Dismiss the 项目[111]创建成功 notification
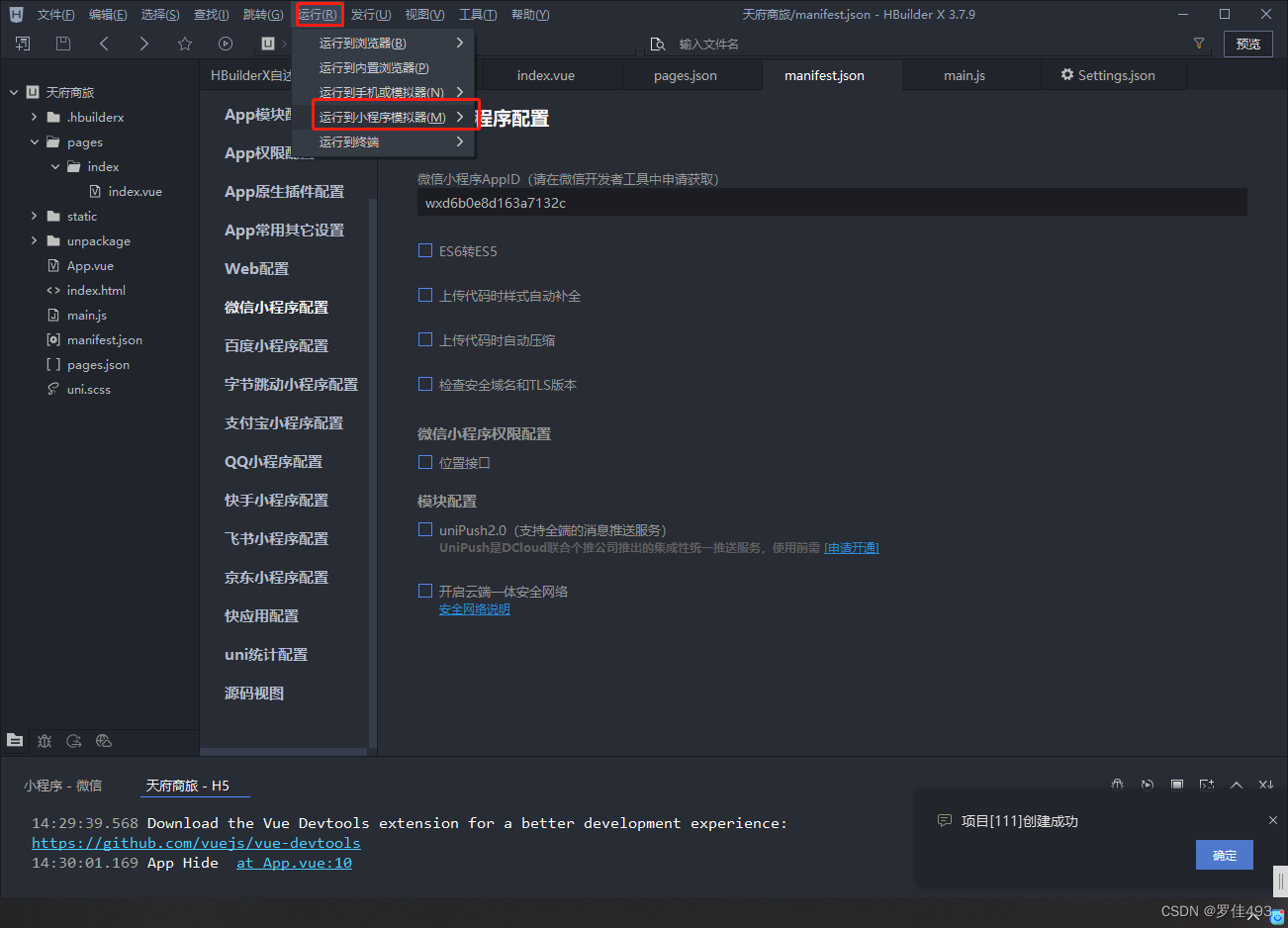The width and height of the screenshot is (1288, 928). (1273, 820)
